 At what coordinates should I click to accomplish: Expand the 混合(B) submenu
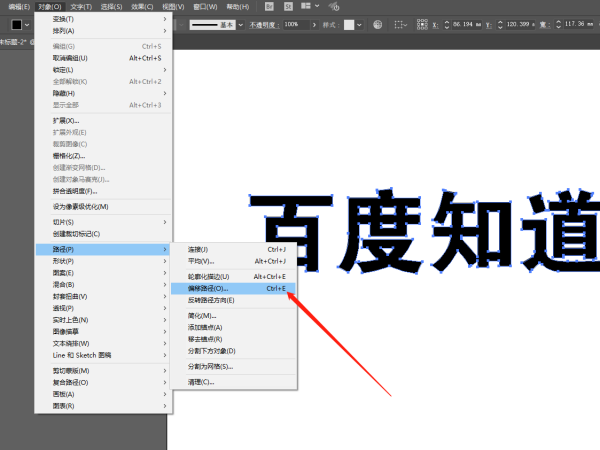click(103, 285)
